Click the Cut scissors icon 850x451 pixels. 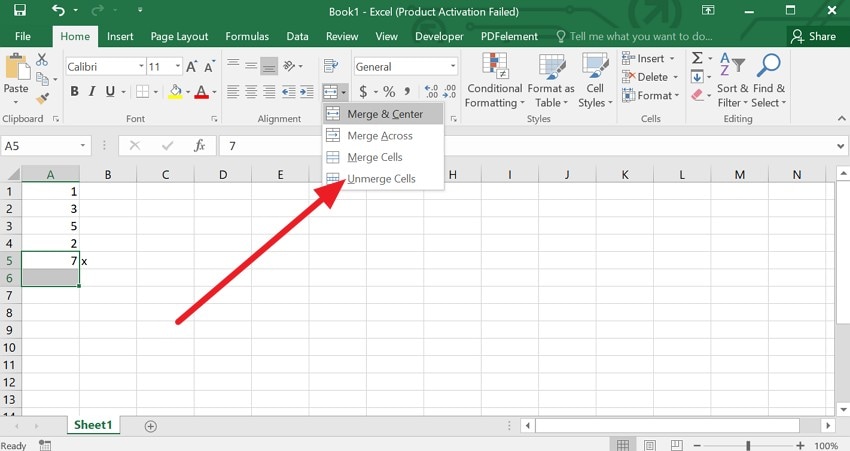click(42, 59)
